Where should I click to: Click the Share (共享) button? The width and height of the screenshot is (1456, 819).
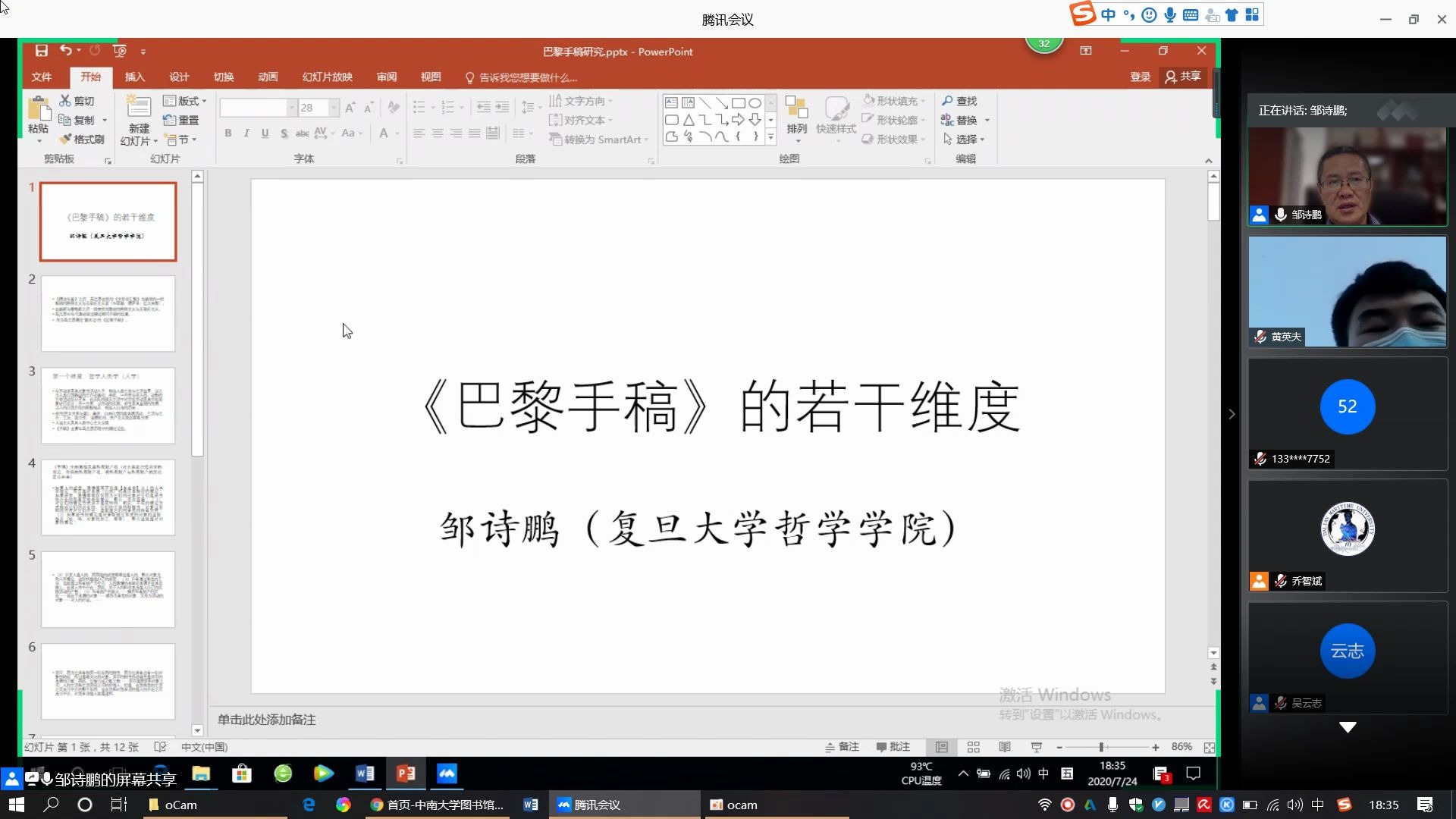click(1183, 77)
